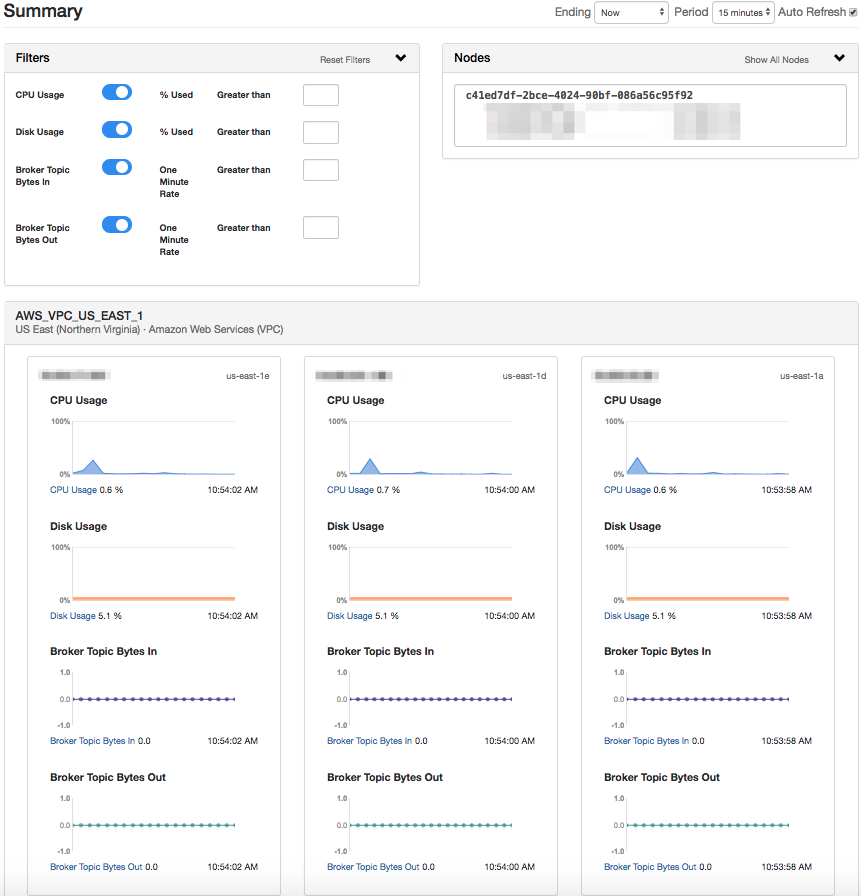The width and height of the screenshot is (861, 896).
Task: Click the Disk Usage Greater than input box
Action: coord(320,132)
